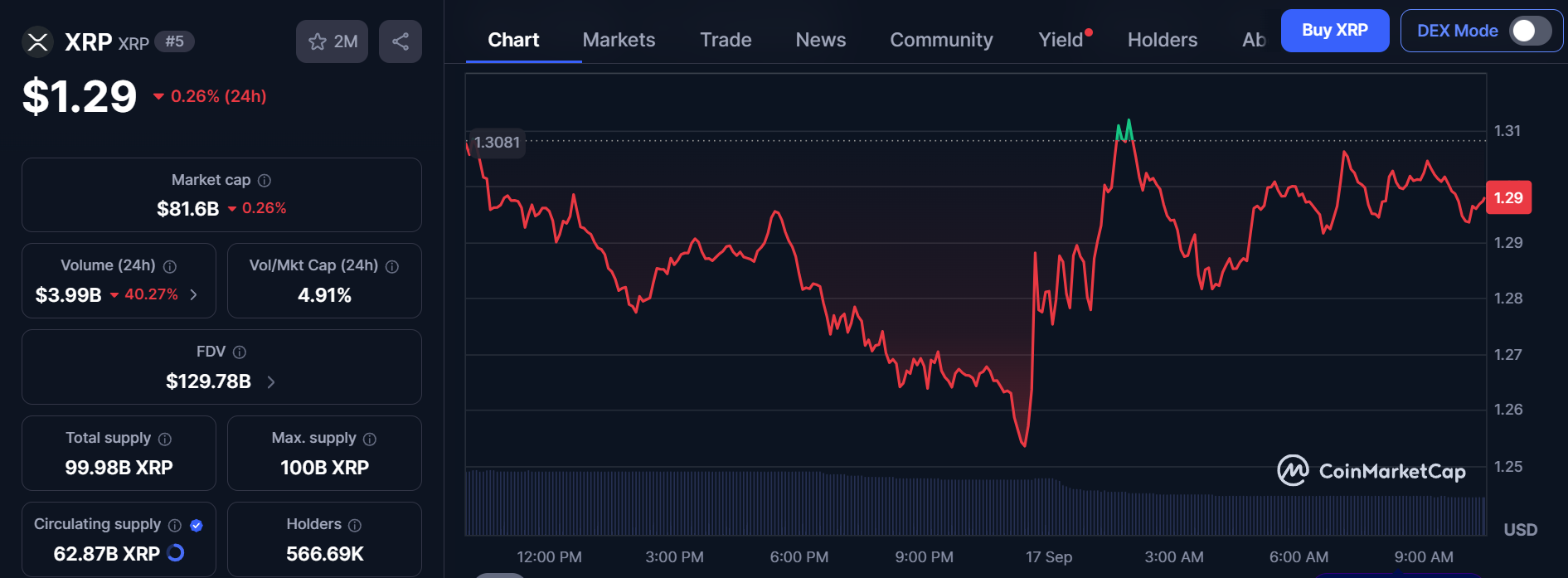This screenshot has width=1568, height=578.
Task: Go to the News tab
Action: click(x=821, y=40)
